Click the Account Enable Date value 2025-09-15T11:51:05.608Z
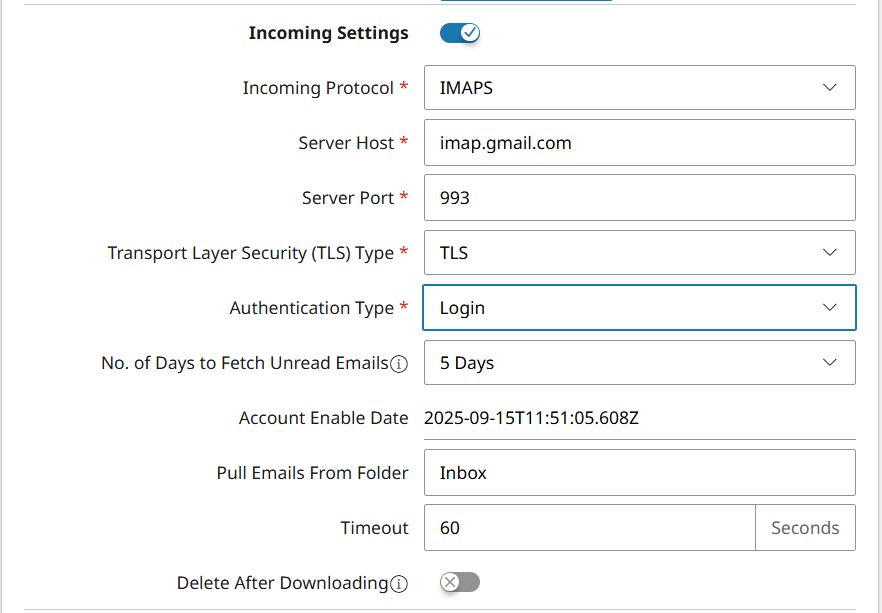The height and width of the screenshot is (613, 882). [x=531, y=418]
